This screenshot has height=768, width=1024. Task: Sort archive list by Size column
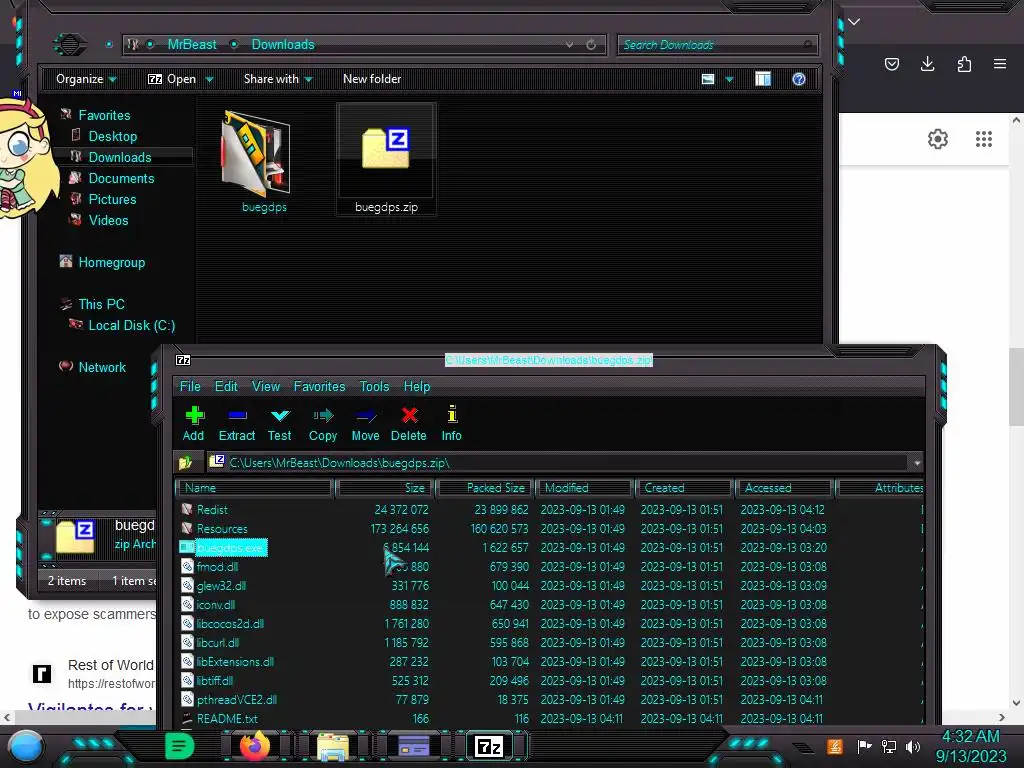(x=384, y=488)
